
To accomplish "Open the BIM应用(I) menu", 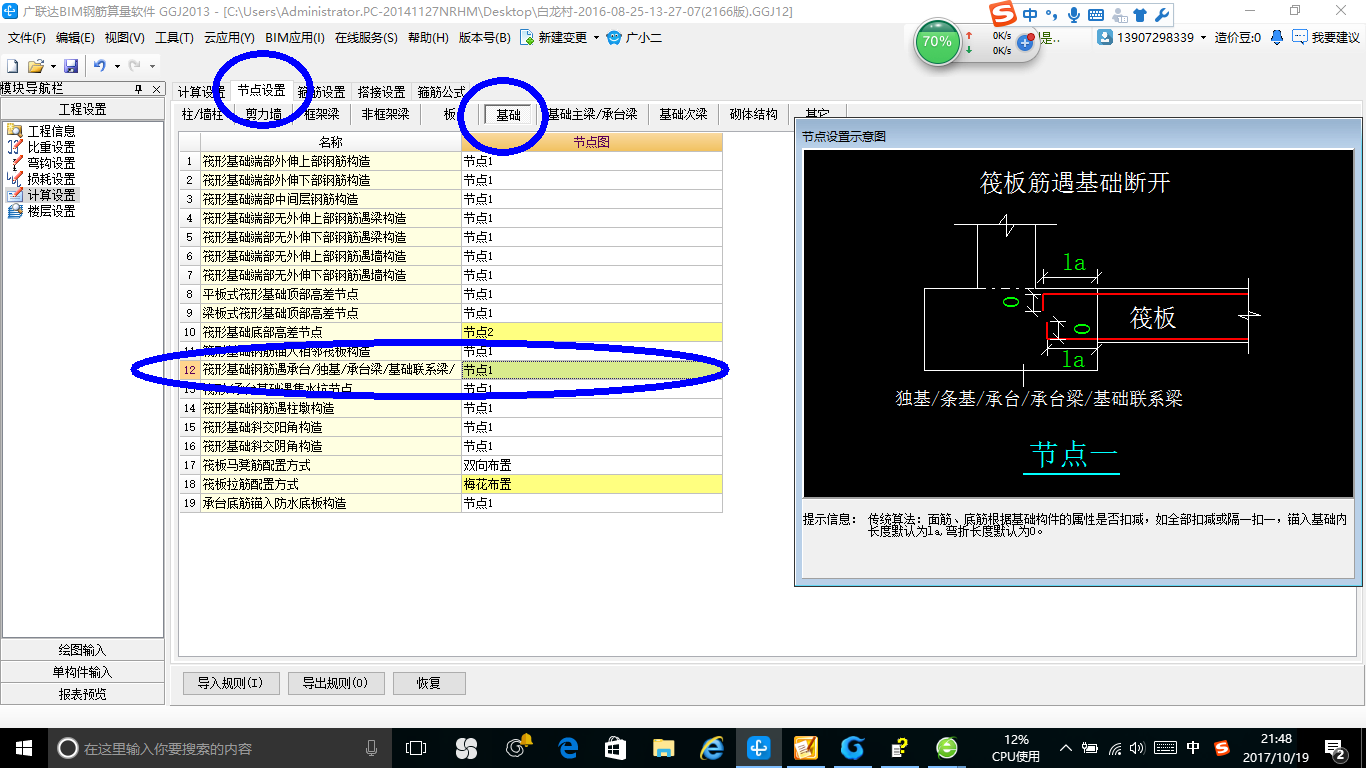I will 295,38.
